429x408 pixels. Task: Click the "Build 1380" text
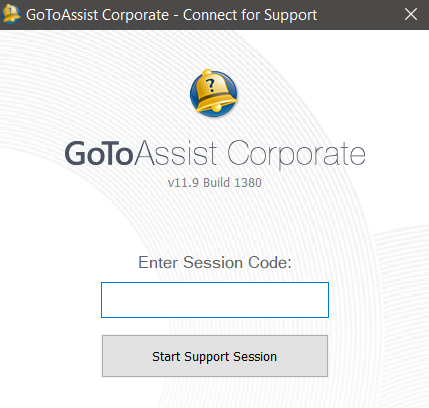point(232,183)
